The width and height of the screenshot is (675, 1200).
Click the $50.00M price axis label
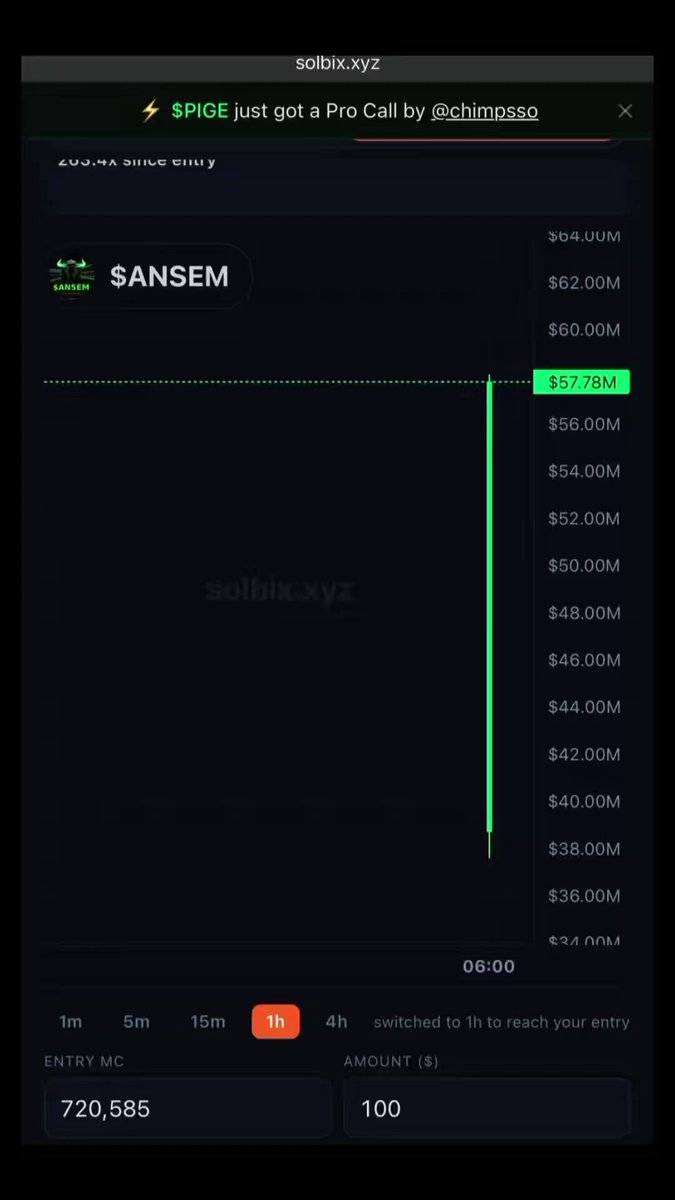(584, 566)
